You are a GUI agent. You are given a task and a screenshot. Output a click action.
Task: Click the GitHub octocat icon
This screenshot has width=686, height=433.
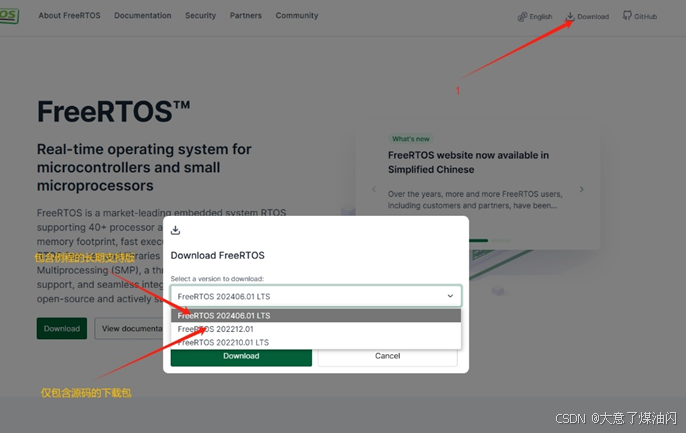point(627,16)
